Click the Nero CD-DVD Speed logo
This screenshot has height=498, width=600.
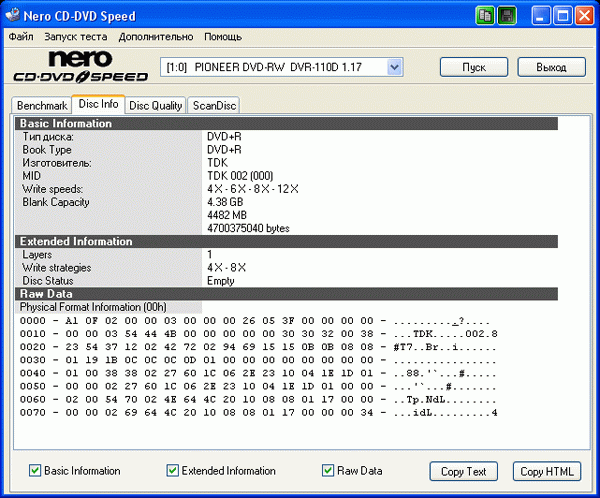(81, 67)
